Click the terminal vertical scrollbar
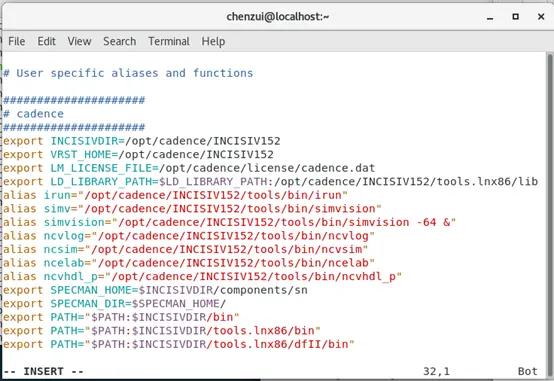 (550, 215)
